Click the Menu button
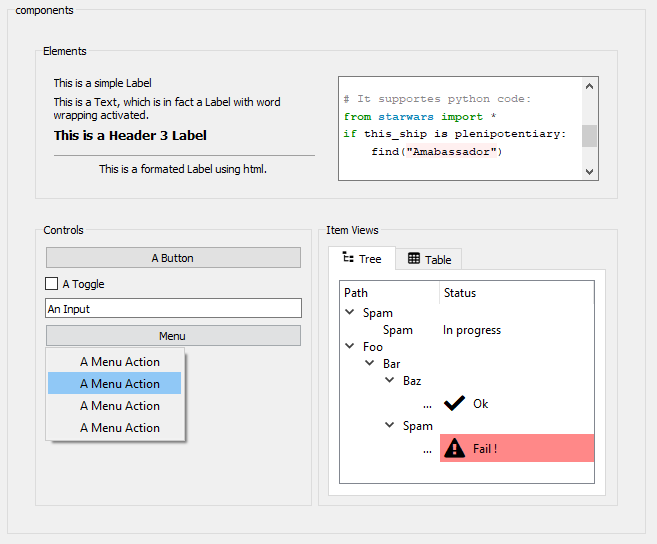The width and height of the screenshot is (657, 544). [173, 336]
